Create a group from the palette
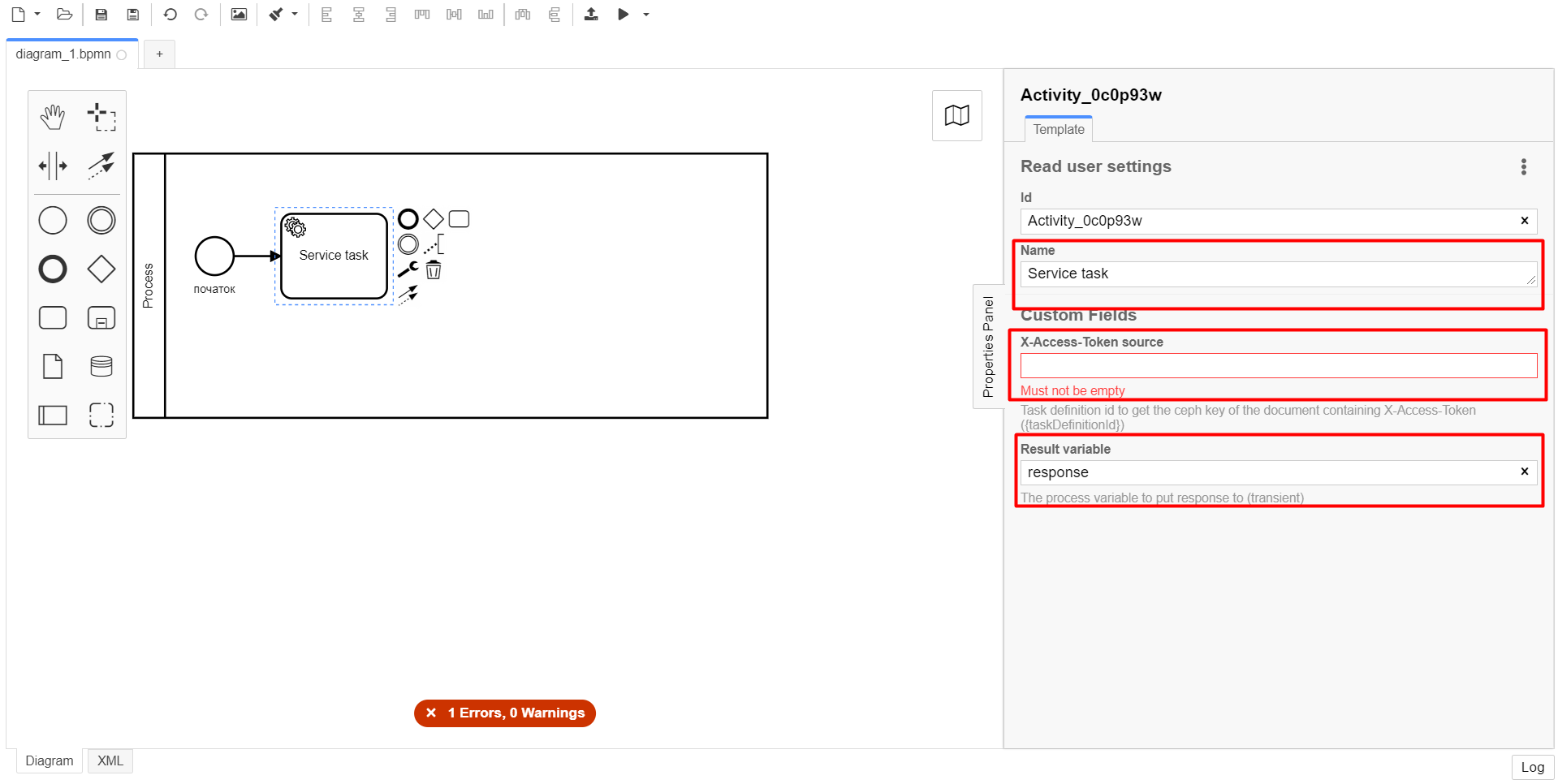The width and height of the screenshot is (1558, 784). (101, 415)
